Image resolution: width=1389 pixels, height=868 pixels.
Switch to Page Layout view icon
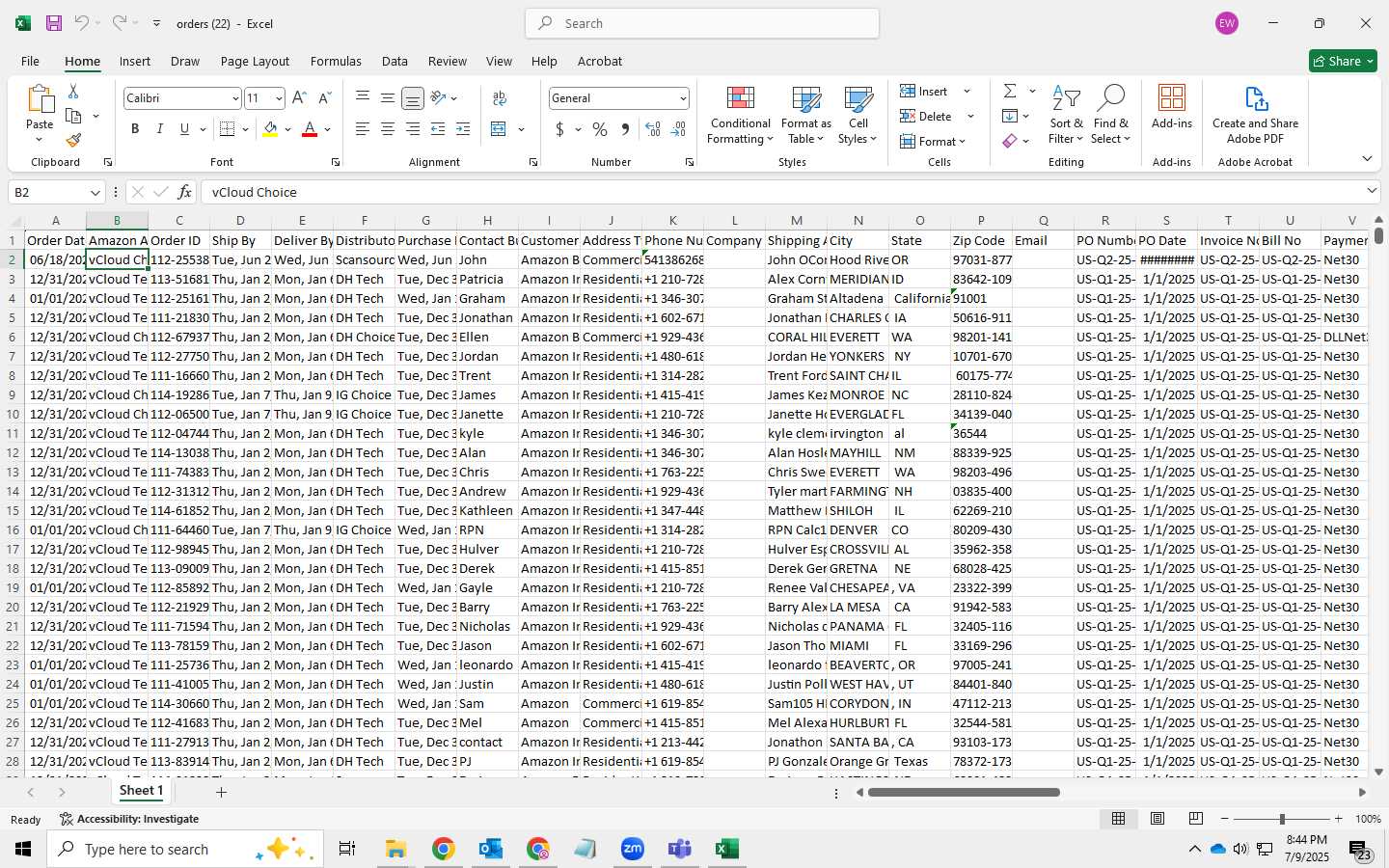pos(1157,819)
